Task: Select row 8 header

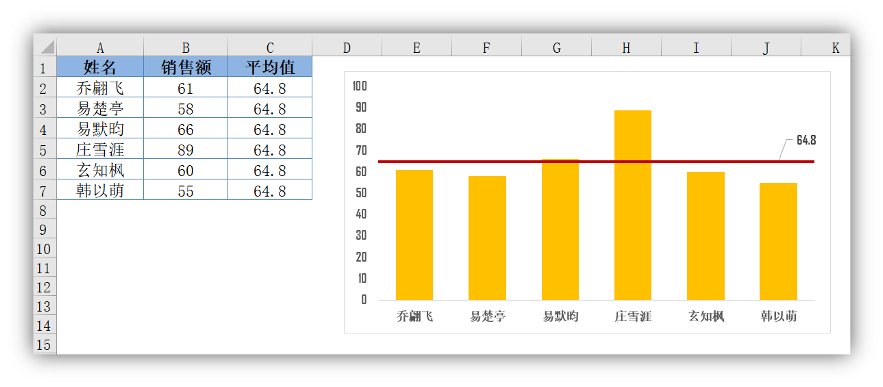Action: (45, 210)
